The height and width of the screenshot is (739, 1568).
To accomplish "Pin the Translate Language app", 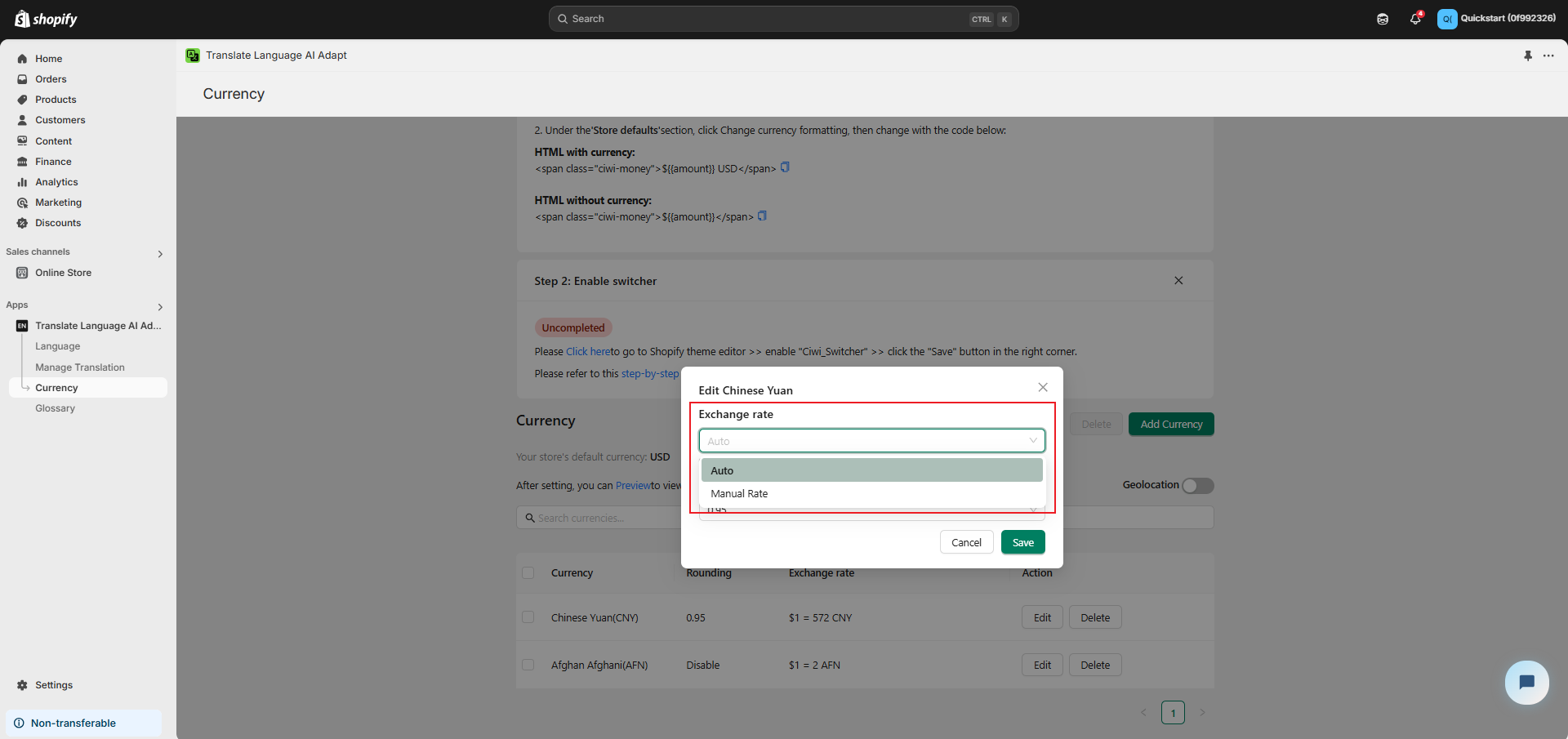I will point(1528,56).
